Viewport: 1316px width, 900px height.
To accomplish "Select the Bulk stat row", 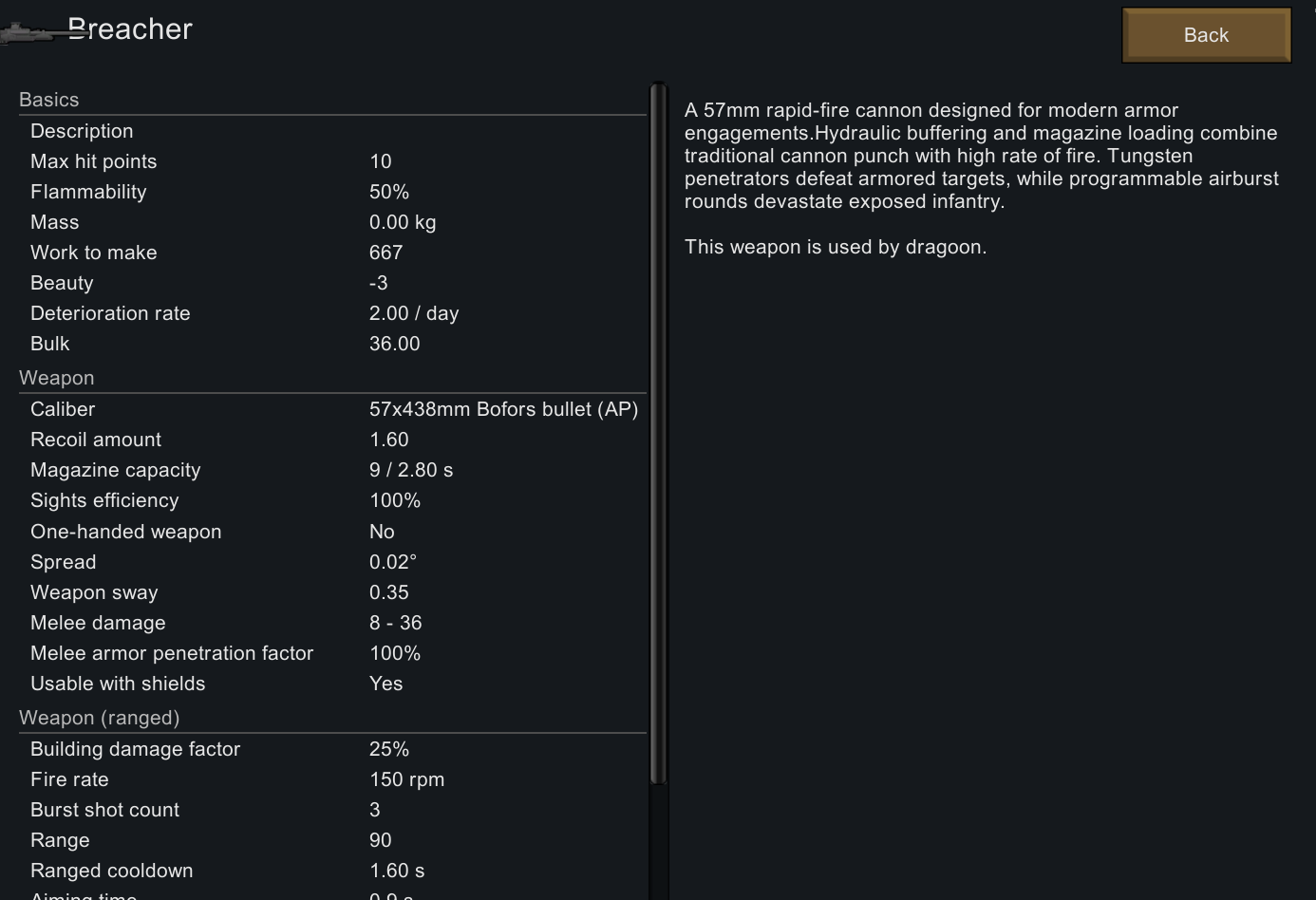I will point(332,344).
